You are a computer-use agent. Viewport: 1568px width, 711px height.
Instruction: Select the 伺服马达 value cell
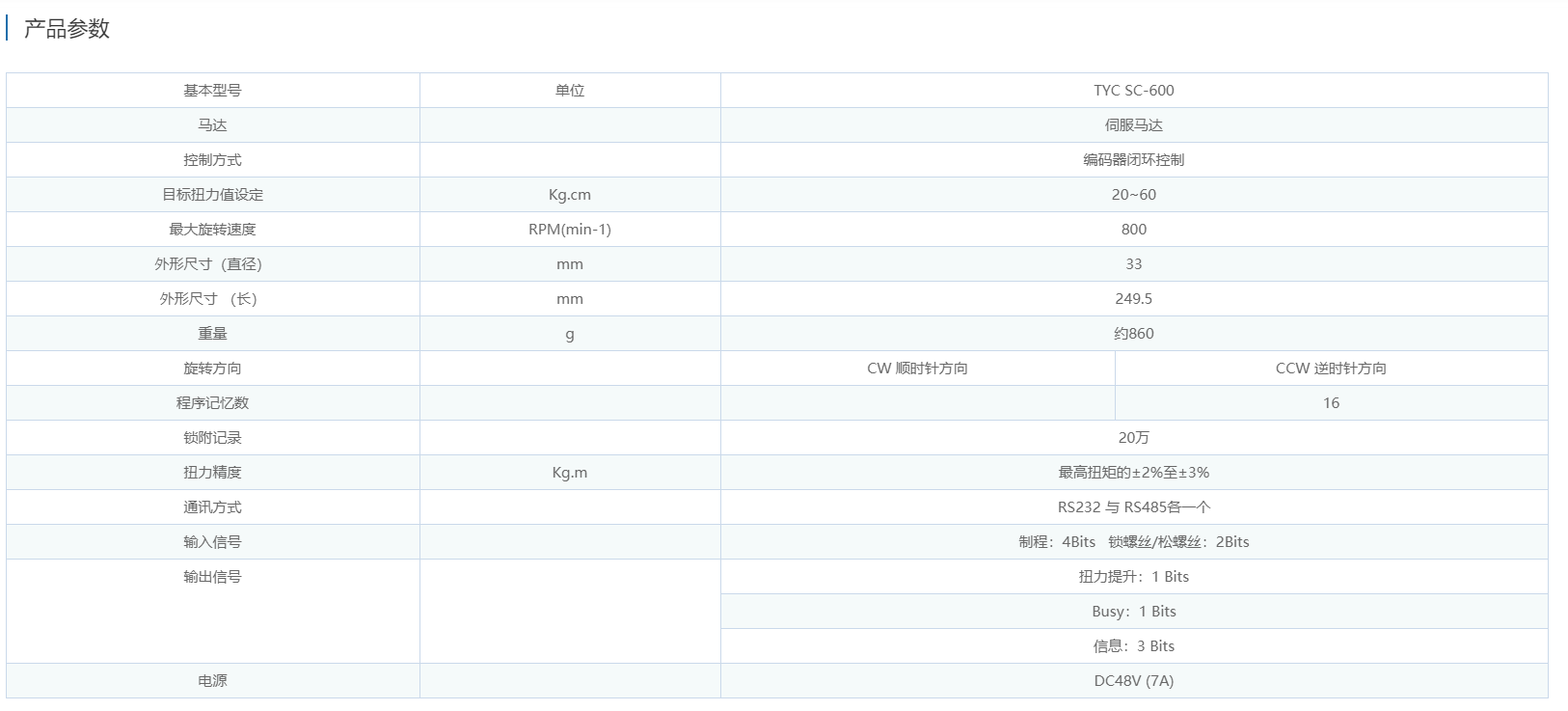[1134, 125]
